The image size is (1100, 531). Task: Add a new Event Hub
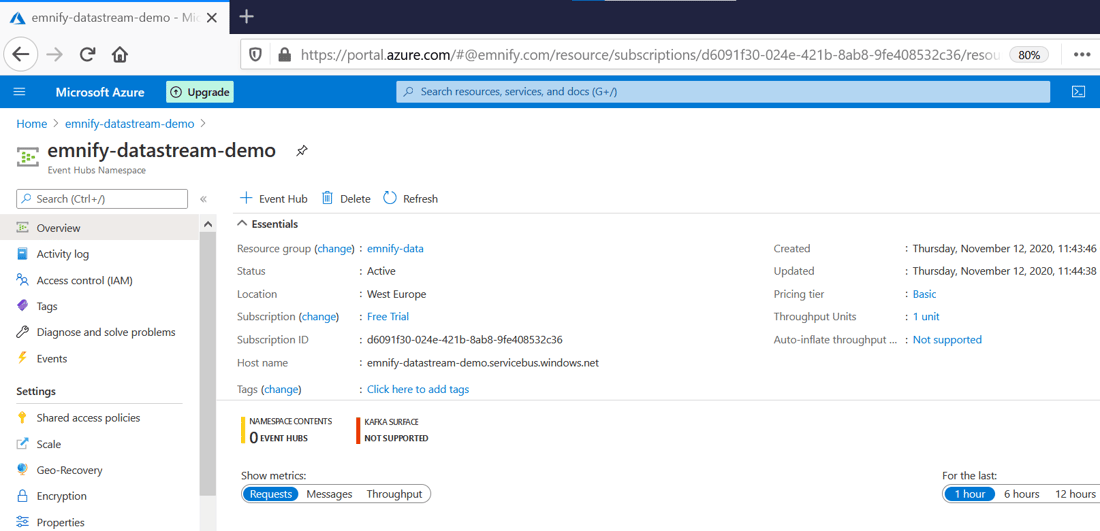click(274, 199)
